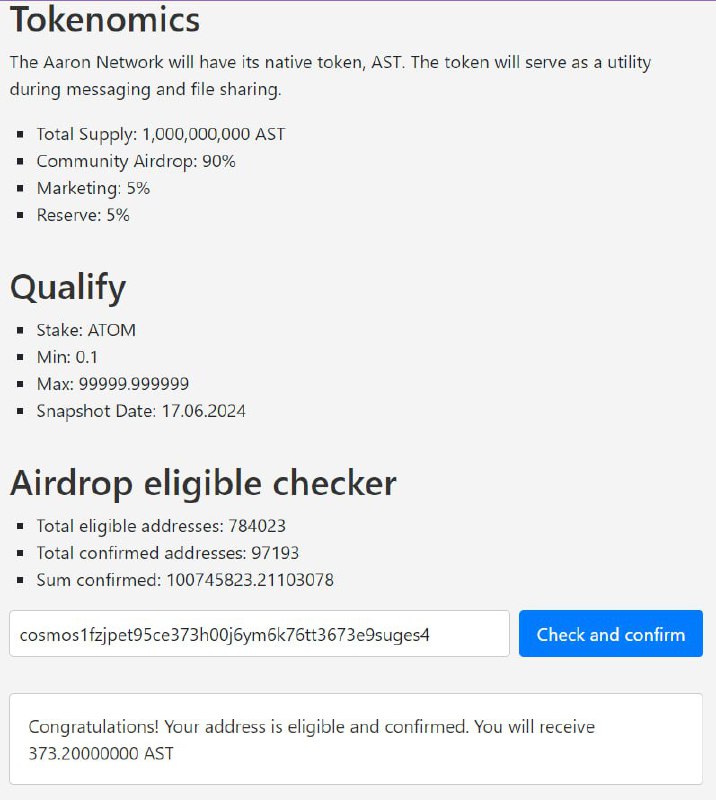The height and width of the screenshot is (800, 716).
Task: Click the Min: 0.1 entry
Action: coord(67,357)
